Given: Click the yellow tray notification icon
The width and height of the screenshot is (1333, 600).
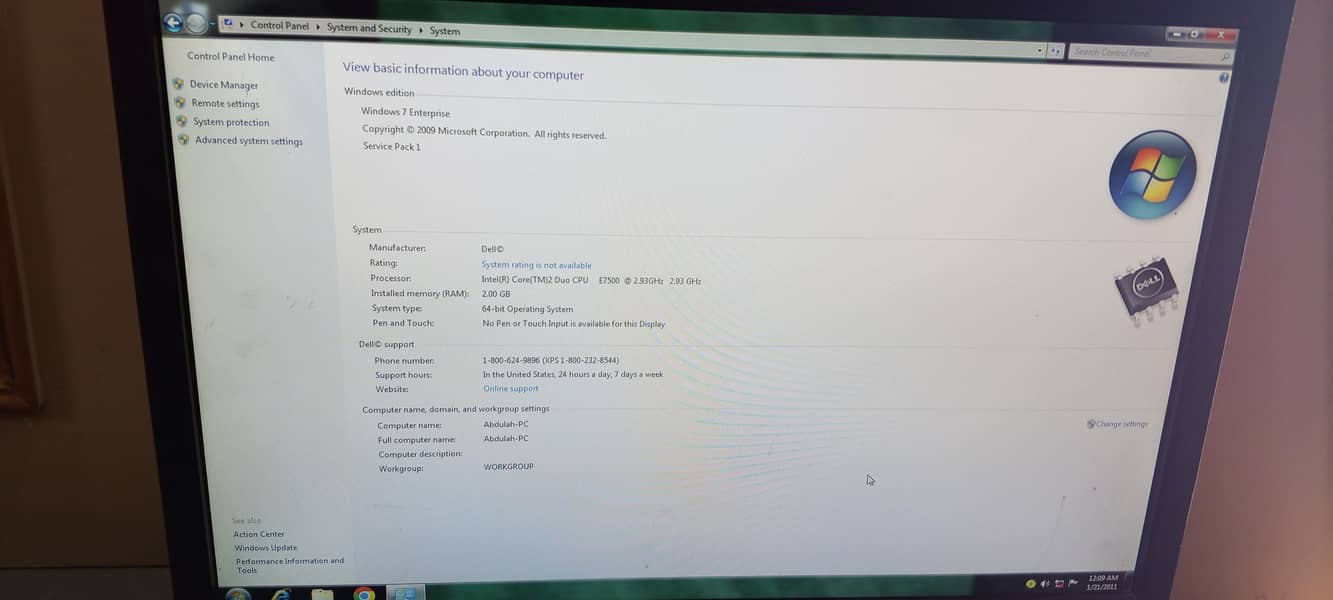Looking at the screenshot, I should 1031,583.
